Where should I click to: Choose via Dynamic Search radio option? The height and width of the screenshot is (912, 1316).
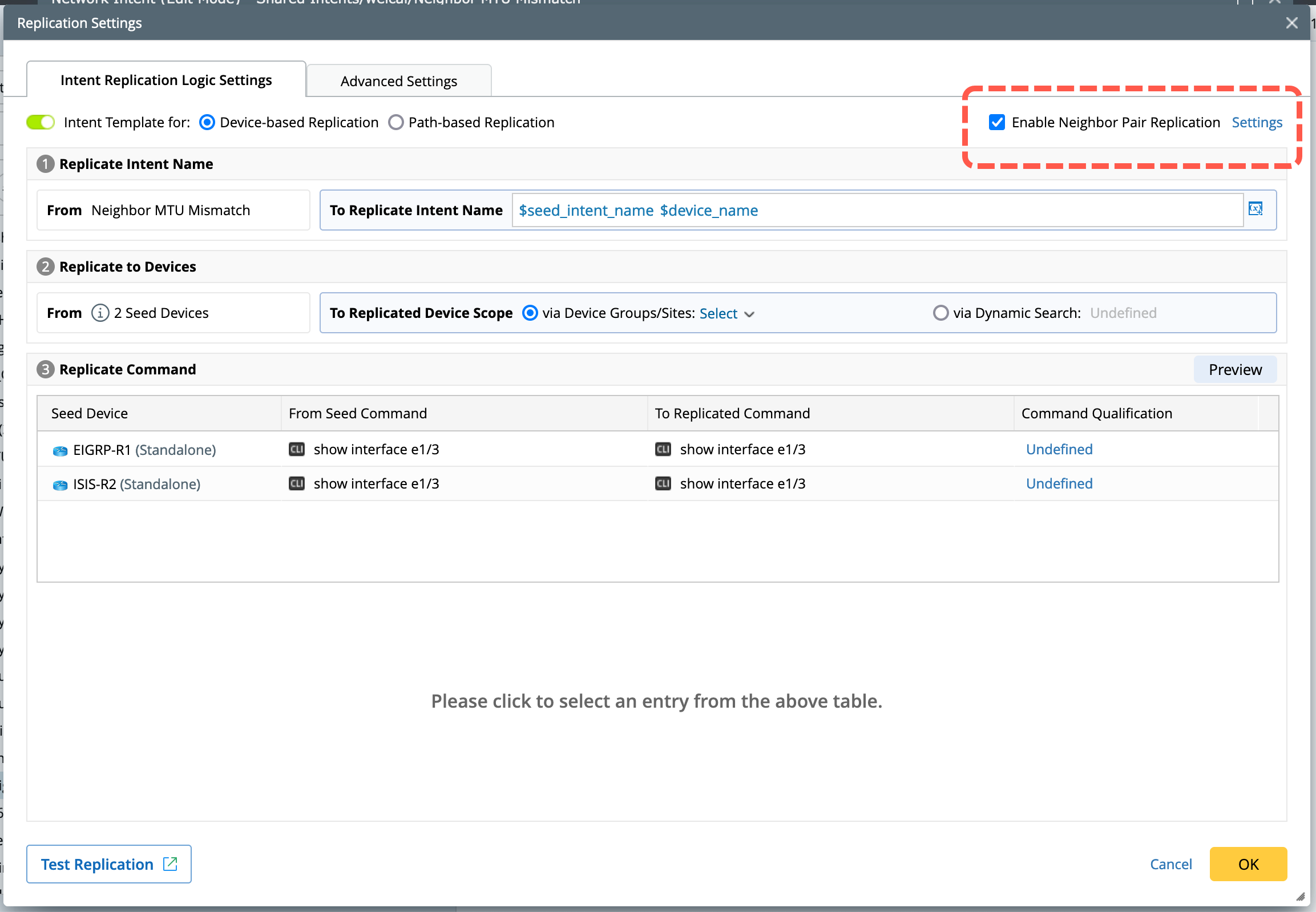tap(940, 313)
